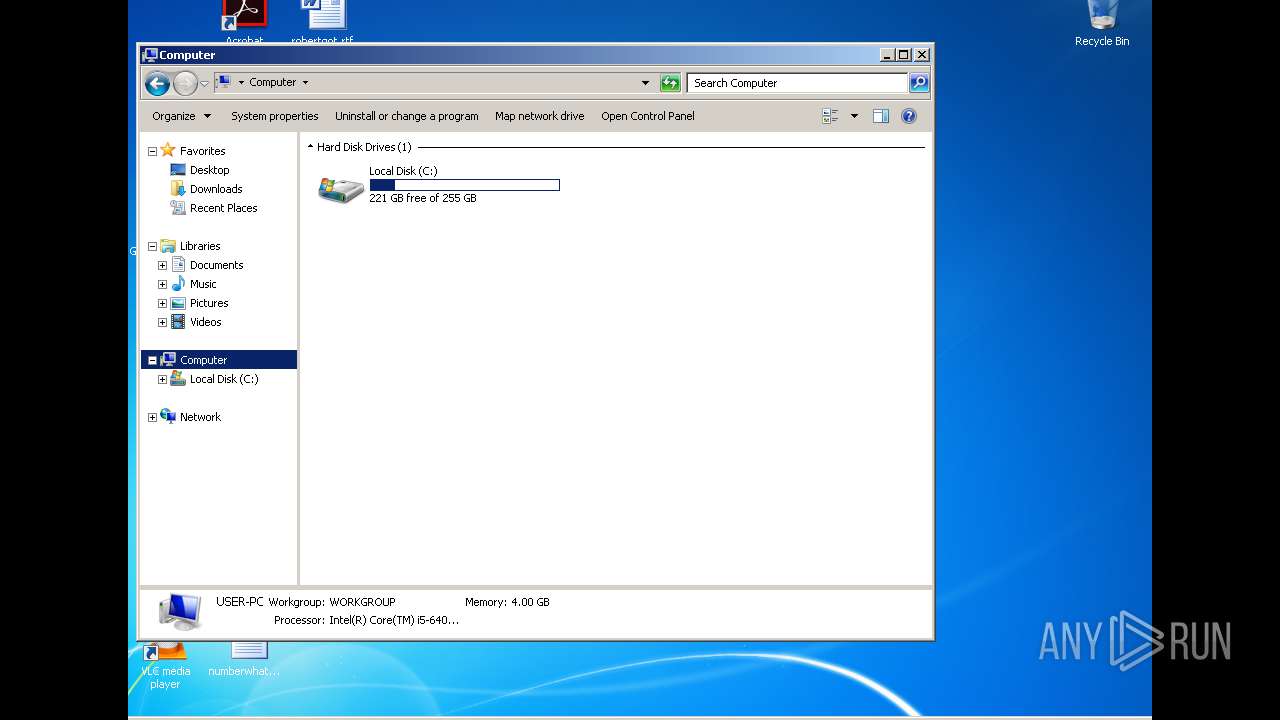Open the root dropdown arrow before Computer breadcrumb
Screen dimensions: 1280x720
(x=241, y=82)
